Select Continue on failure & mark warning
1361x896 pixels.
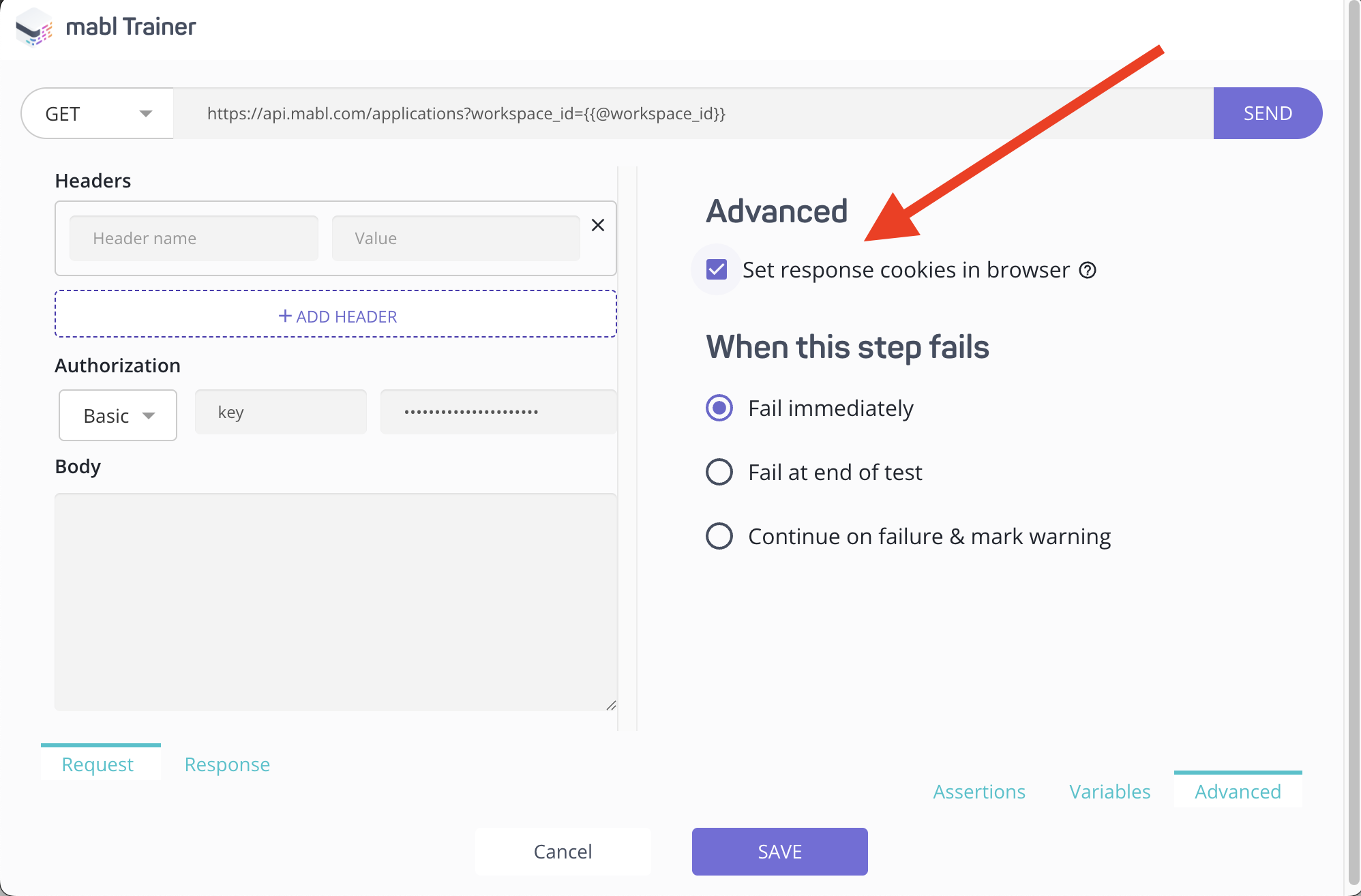[x=719, y=536]
